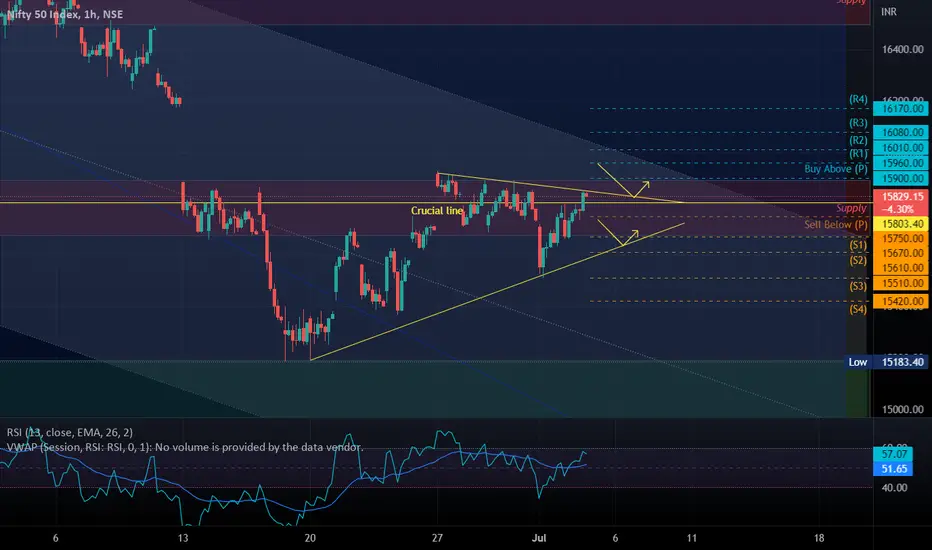Select the (S2) support label
The width and height of the screenshot is (932, 550).
(x=858, y=260)
